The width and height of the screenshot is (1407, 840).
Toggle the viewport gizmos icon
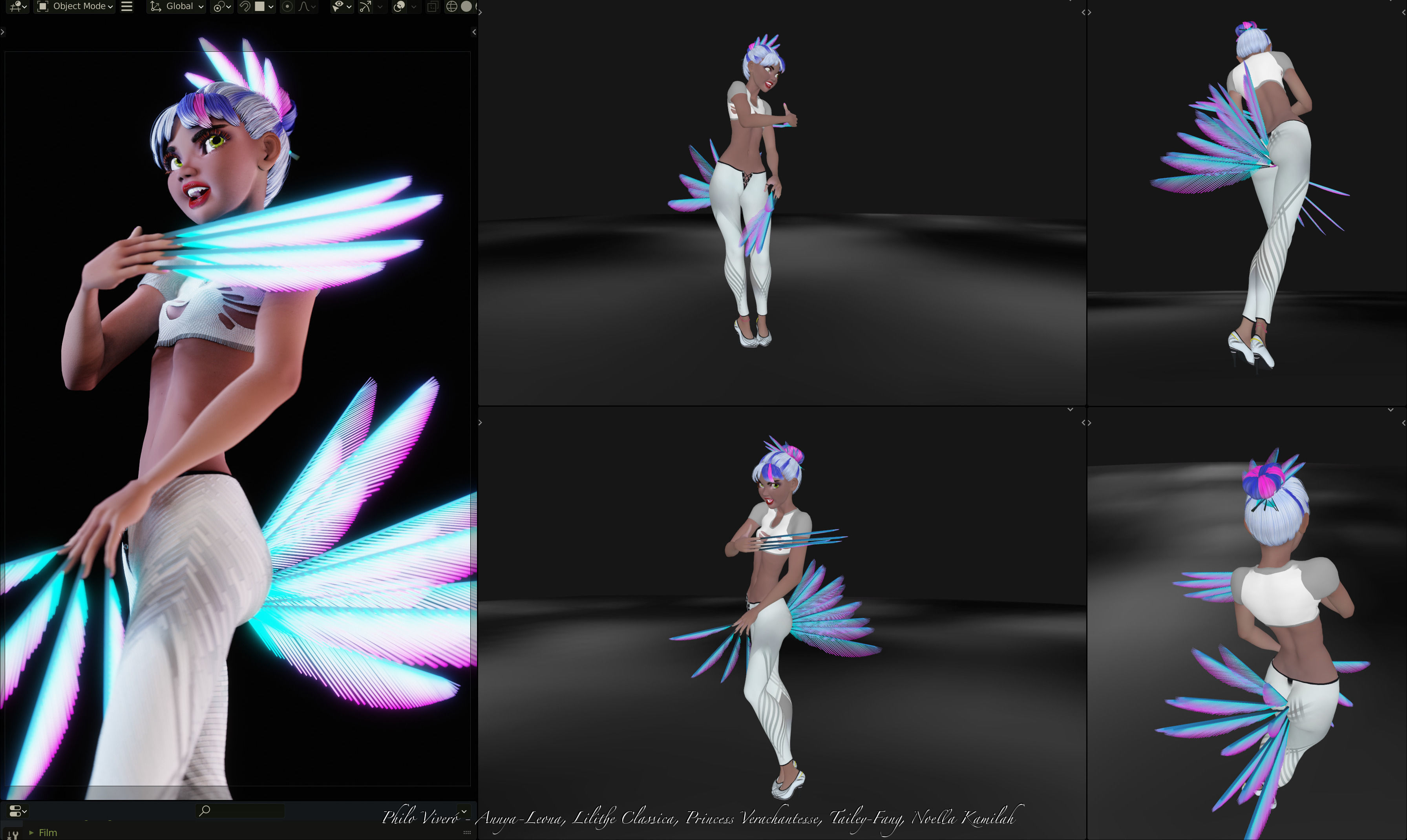tap(365, 6)
